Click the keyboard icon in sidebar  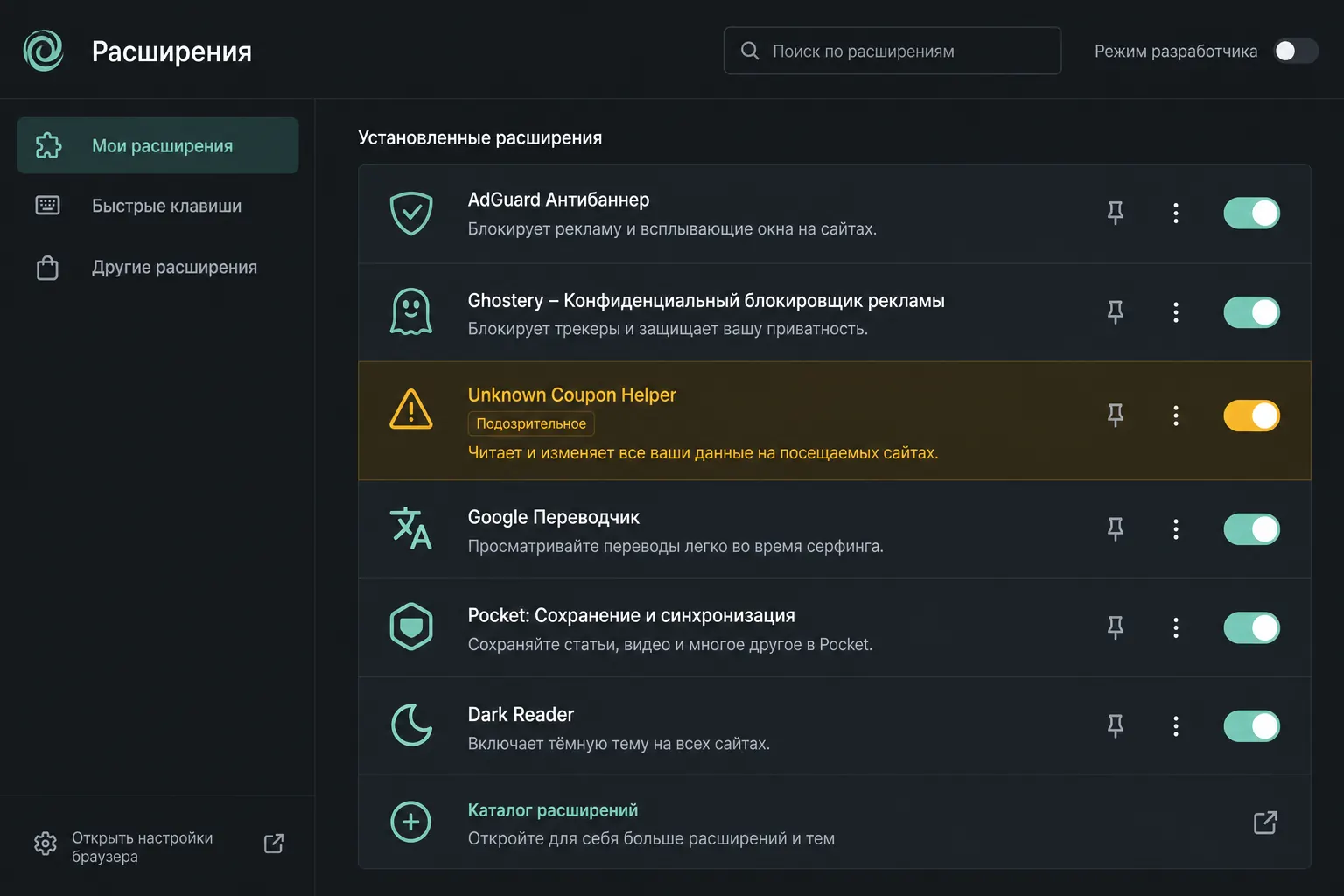click(48, 206)
